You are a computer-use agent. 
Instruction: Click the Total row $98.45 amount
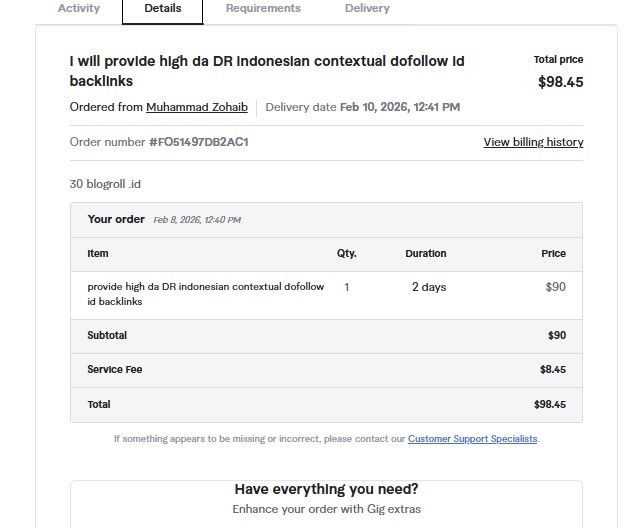[x=549, y=405]
